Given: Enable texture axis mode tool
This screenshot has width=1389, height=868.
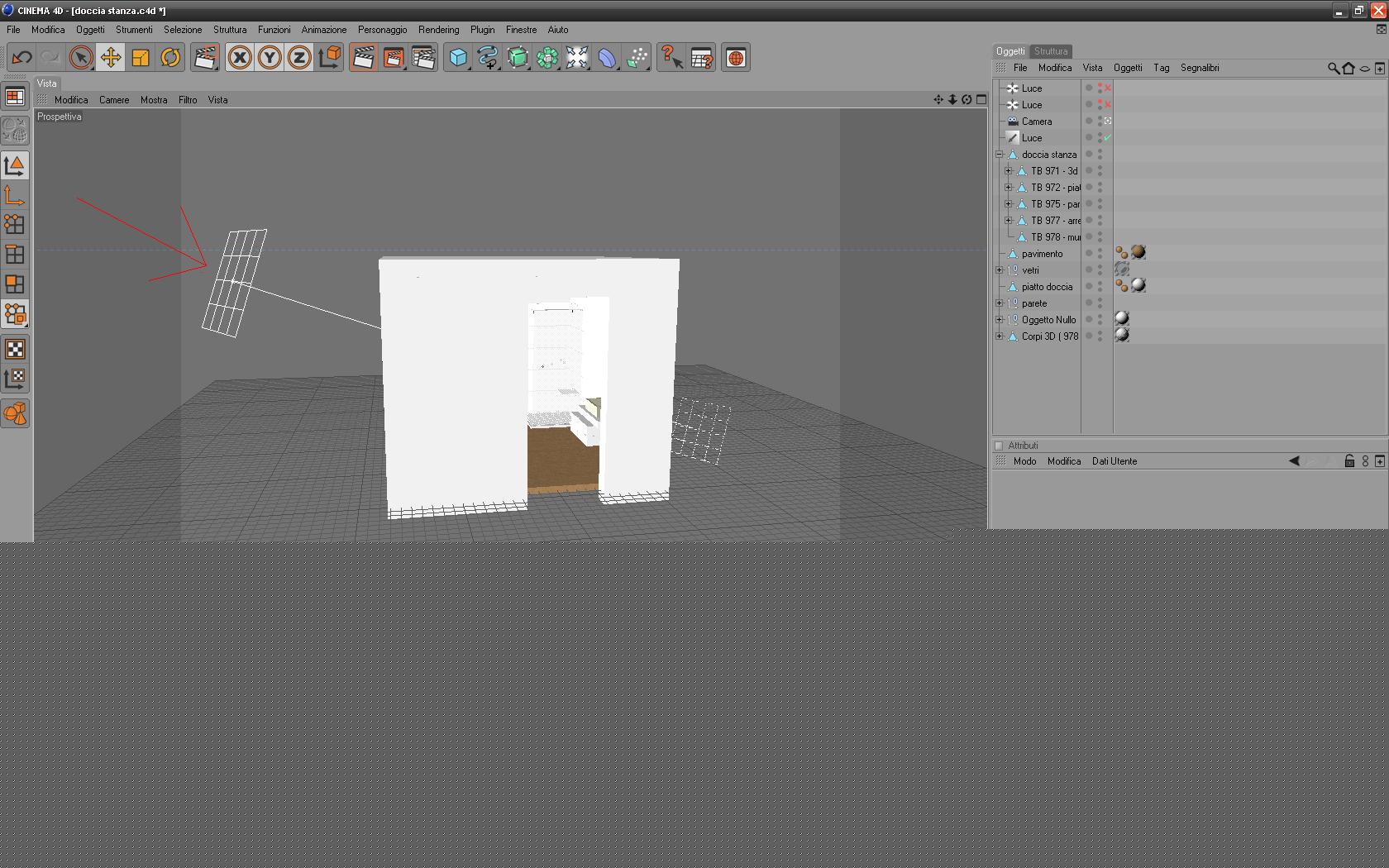Looking at the screenshot, I should pos(15,379).
